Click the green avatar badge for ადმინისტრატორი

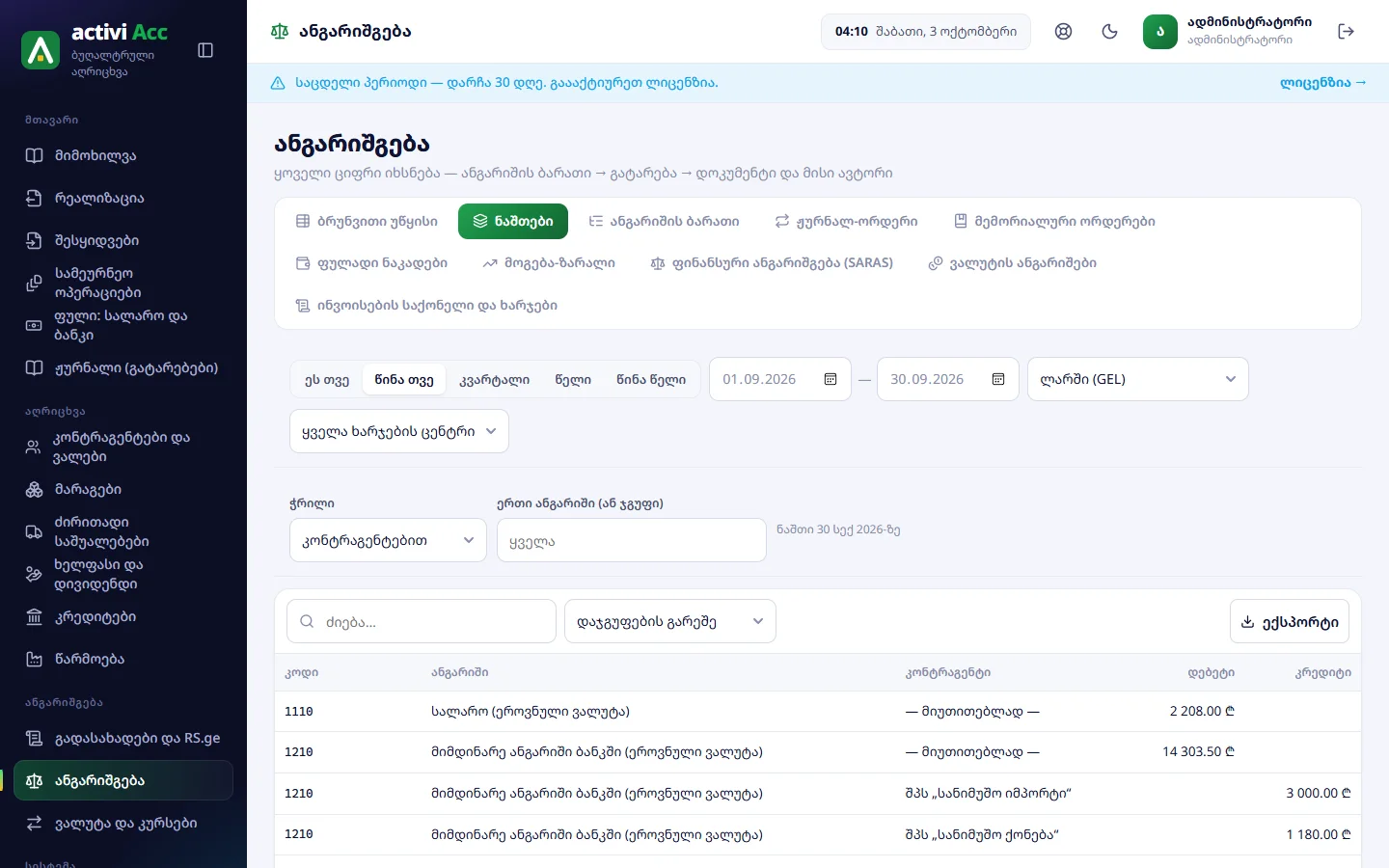(x=1160, y=32)
